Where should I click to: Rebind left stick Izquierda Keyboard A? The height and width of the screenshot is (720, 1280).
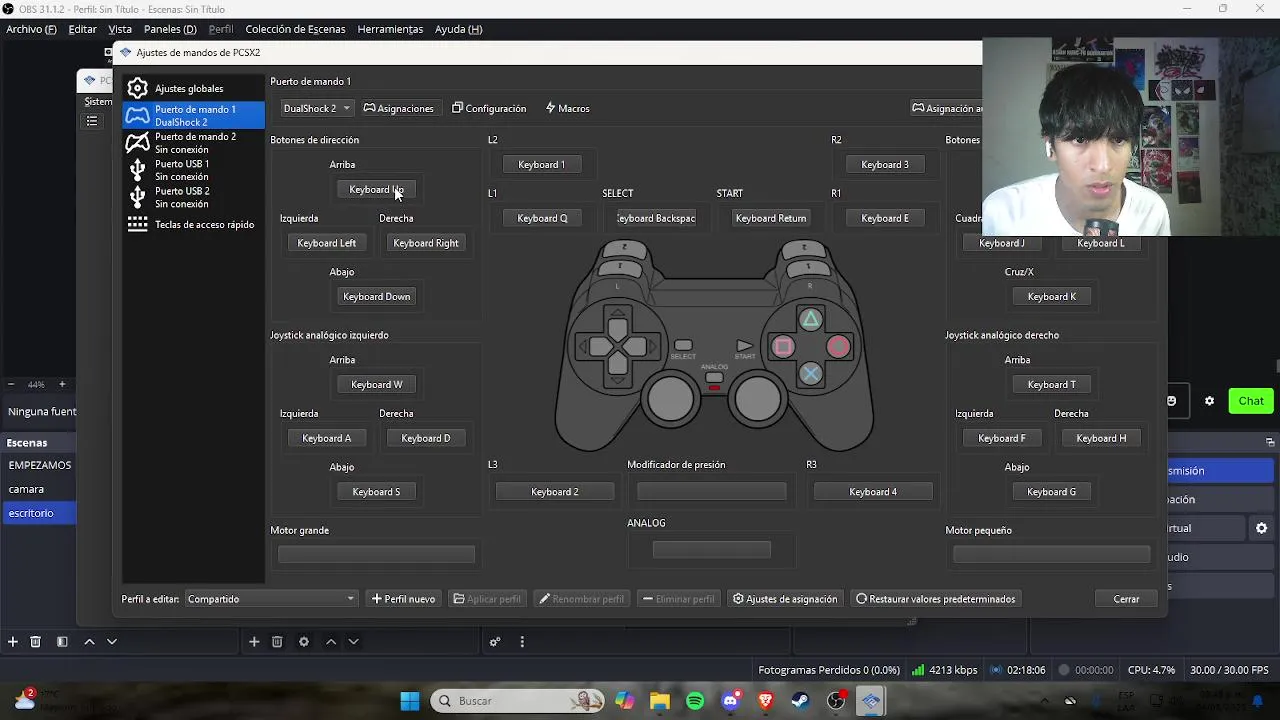(x=326, y=438)
